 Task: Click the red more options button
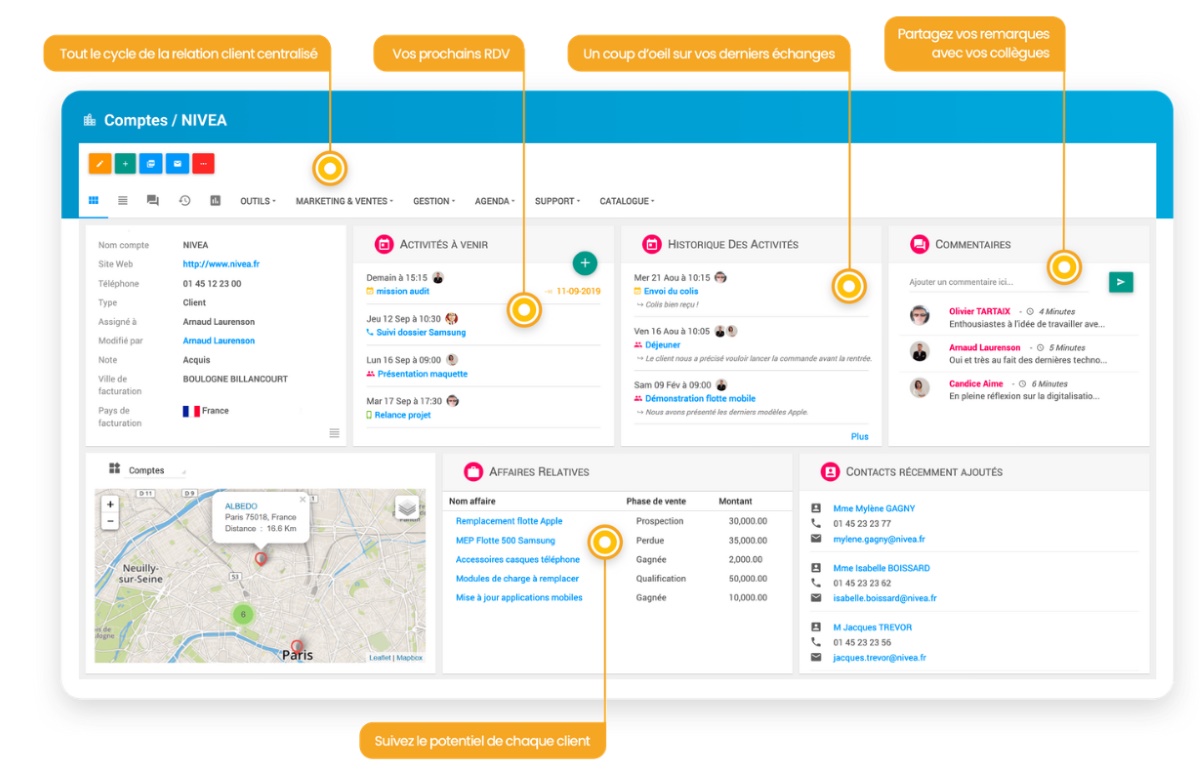(x=203, y=163)
